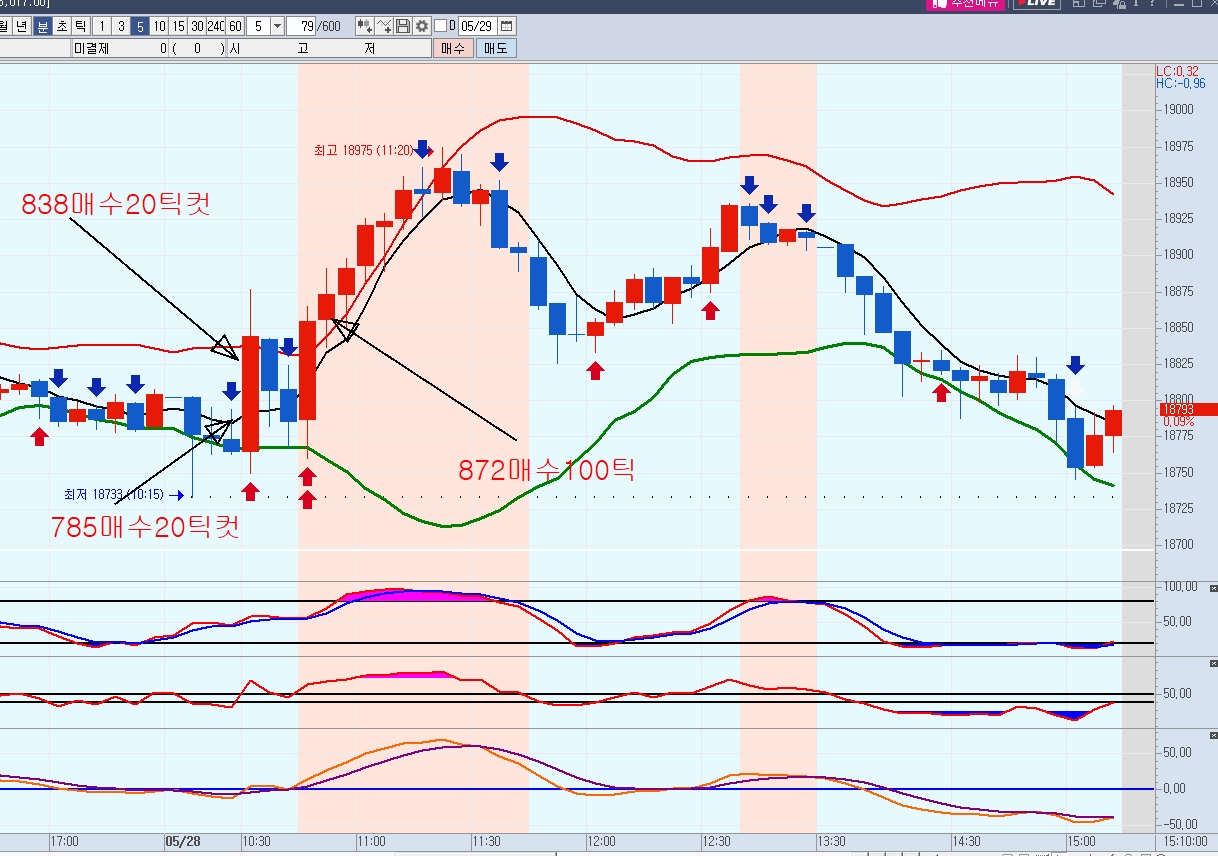Image resolution: width=1218 pixels, height=856 pixels.
Task: Close the stochastic indicator panel at 100.00
Action: pos(1214,589)
